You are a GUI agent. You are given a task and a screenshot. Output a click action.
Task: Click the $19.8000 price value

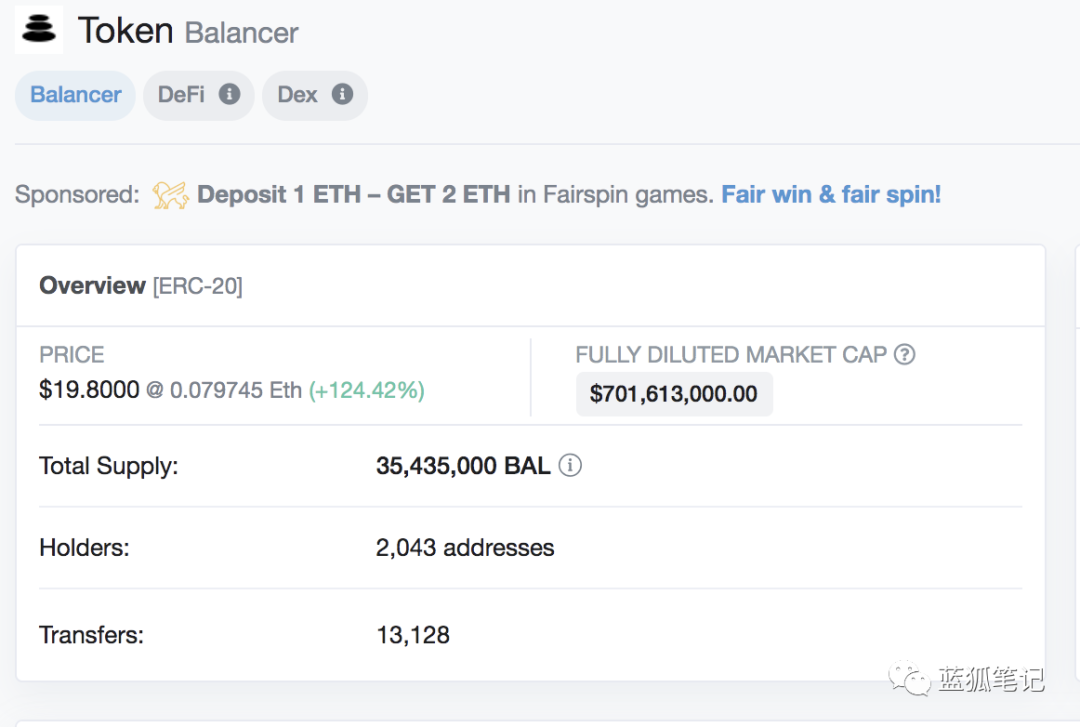coord(89,390)
